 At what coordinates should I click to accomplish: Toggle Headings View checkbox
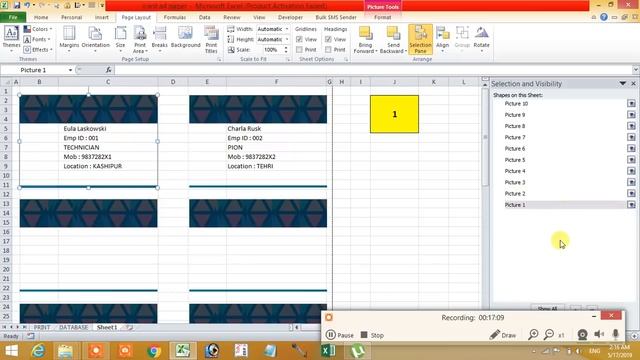click(x=328, y=39)
